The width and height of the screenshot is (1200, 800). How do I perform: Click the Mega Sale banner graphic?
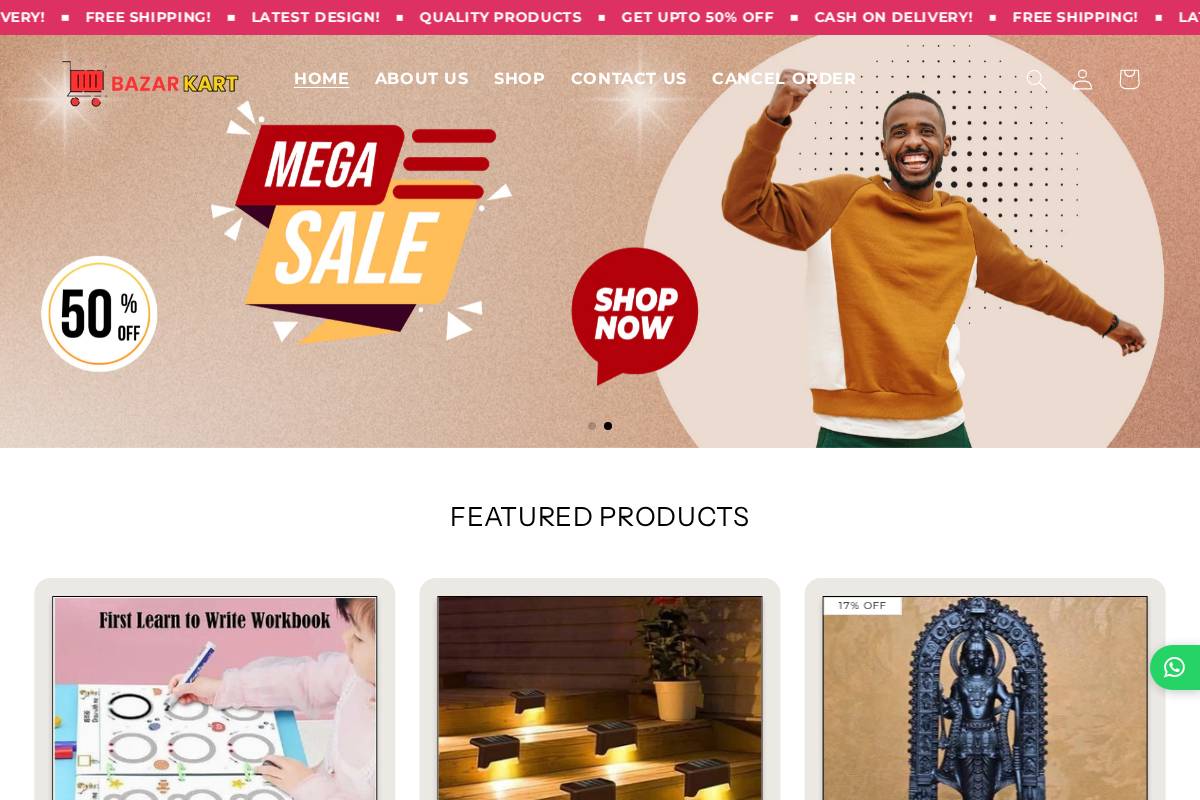(361, 222)
